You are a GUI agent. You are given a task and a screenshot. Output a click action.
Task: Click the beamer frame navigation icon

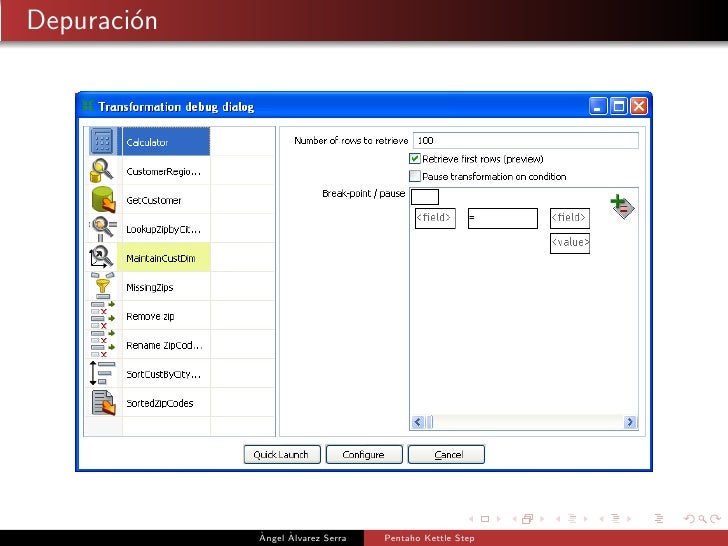coord(527,519)
